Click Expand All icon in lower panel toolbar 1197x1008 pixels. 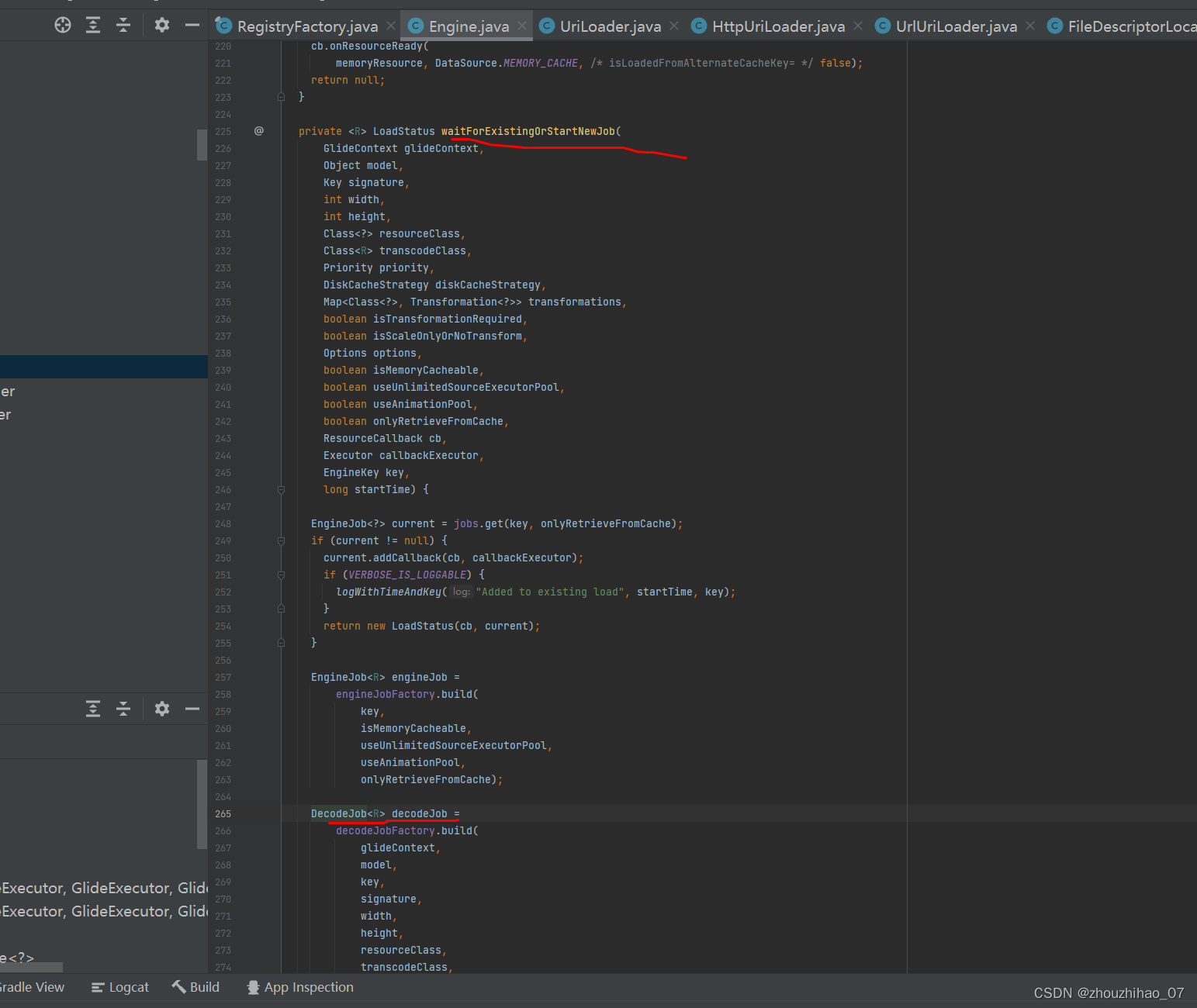coord(93,709)
